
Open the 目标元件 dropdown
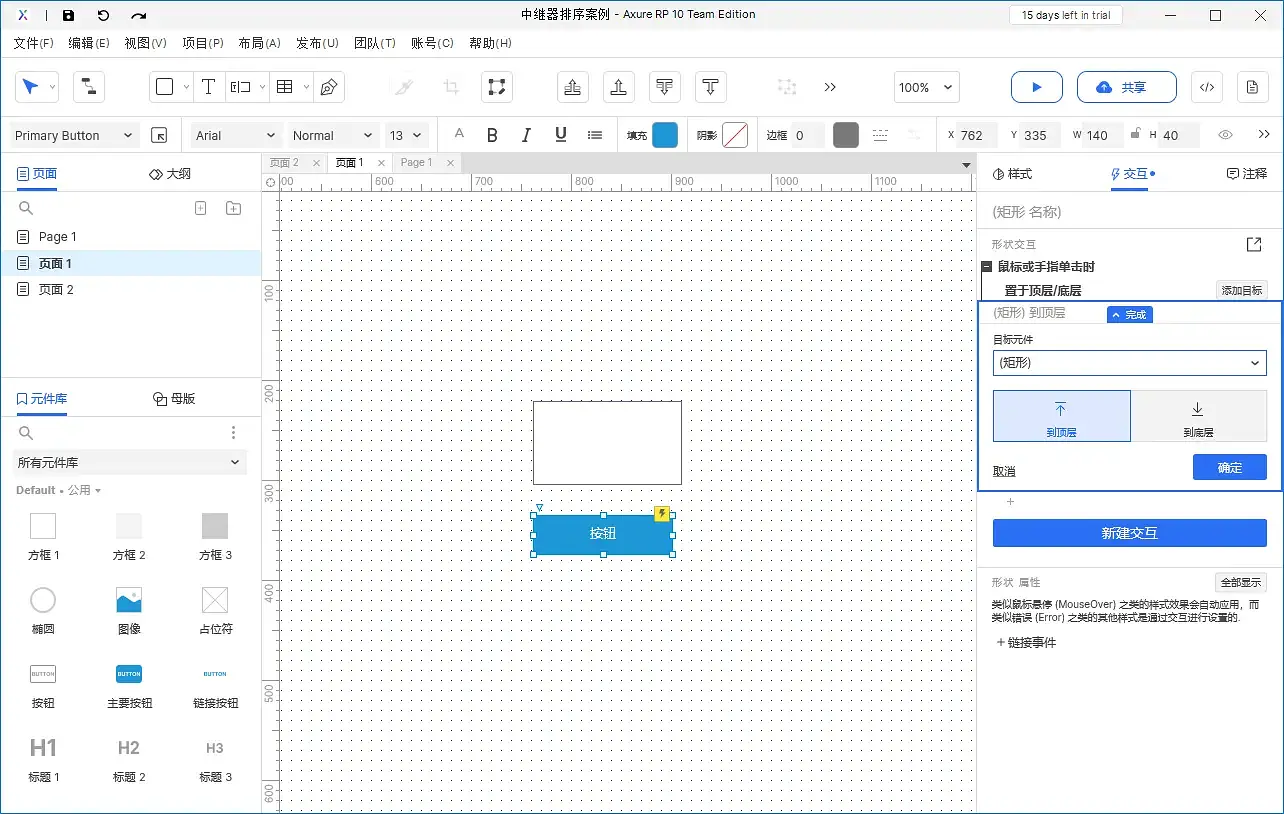click(x=1129, y=363)
